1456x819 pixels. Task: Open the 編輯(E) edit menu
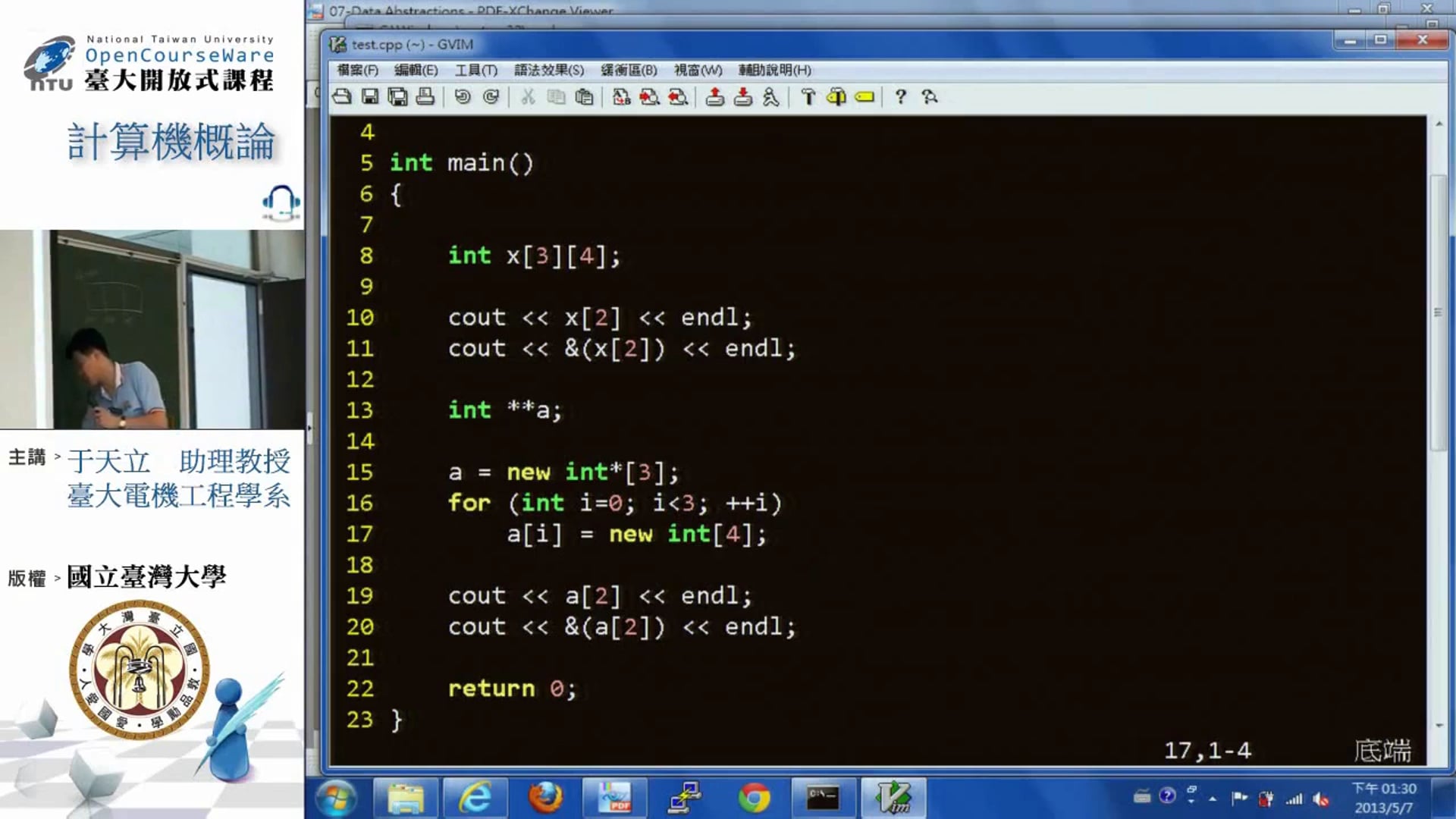416,70
